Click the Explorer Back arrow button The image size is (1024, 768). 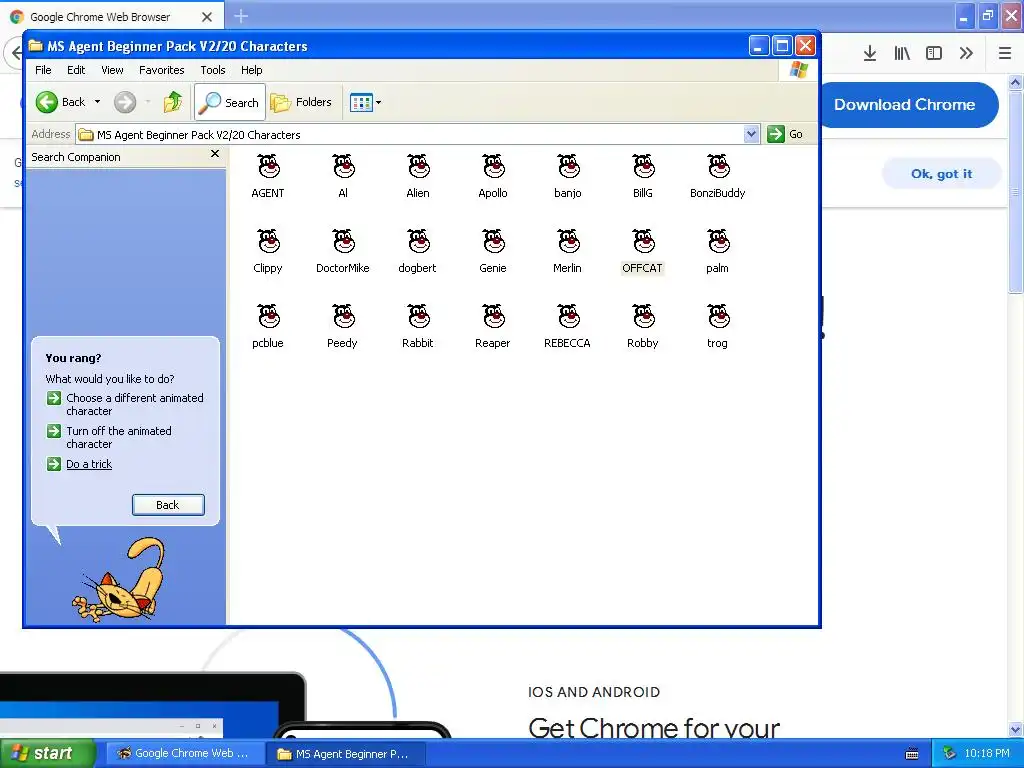[x=60, y=102]
